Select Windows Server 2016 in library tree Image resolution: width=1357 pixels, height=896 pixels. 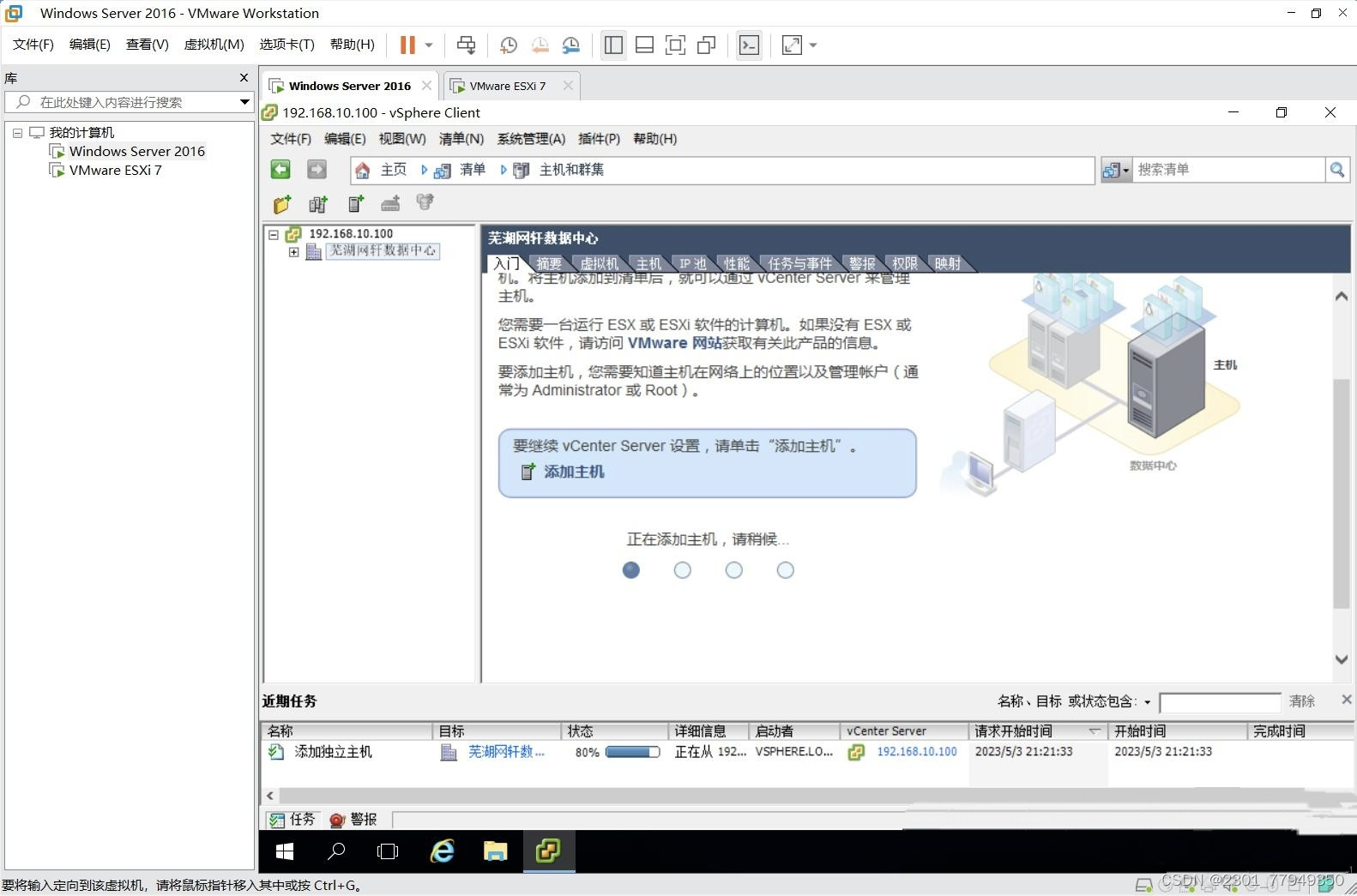tap(136, 151)
